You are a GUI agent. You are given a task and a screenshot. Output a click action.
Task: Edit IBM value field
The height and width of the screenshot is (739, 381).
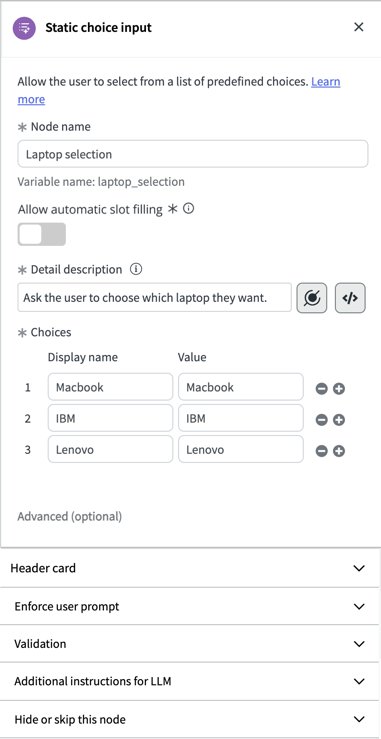(x=240, y=418)
